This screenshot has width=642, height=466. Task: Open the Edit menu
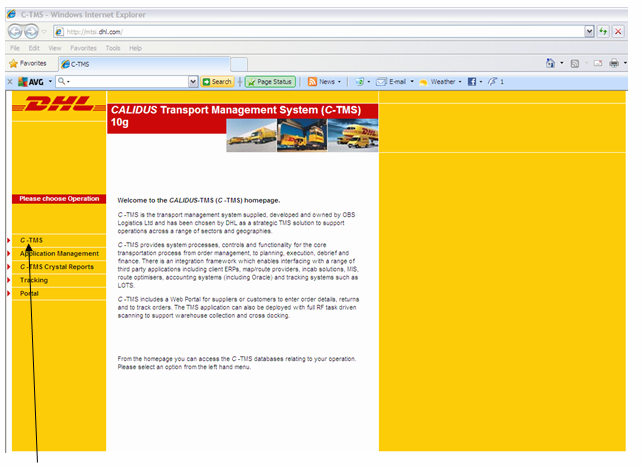(34, 48)
